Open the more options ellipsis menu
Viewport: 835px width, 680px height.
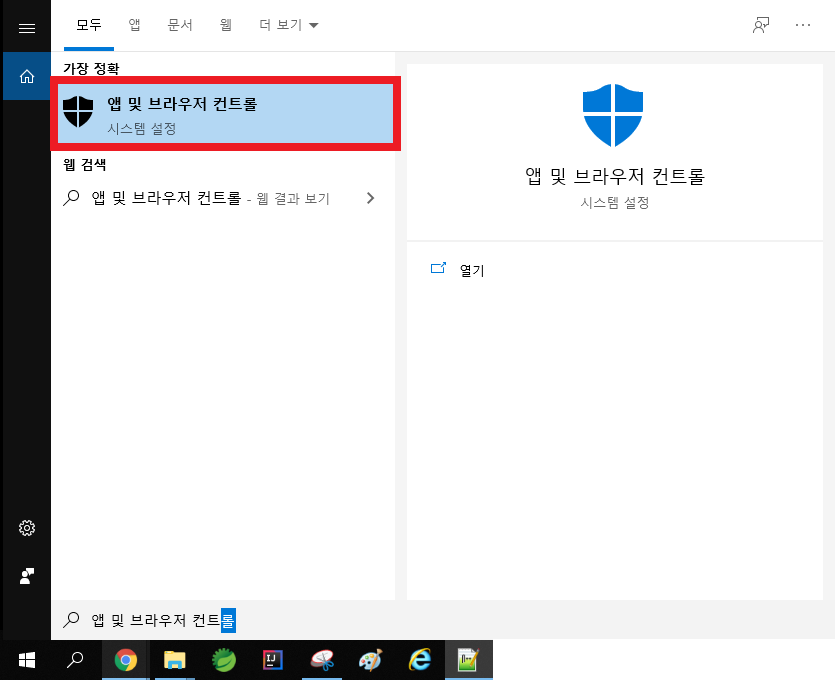tap(803, 25)
